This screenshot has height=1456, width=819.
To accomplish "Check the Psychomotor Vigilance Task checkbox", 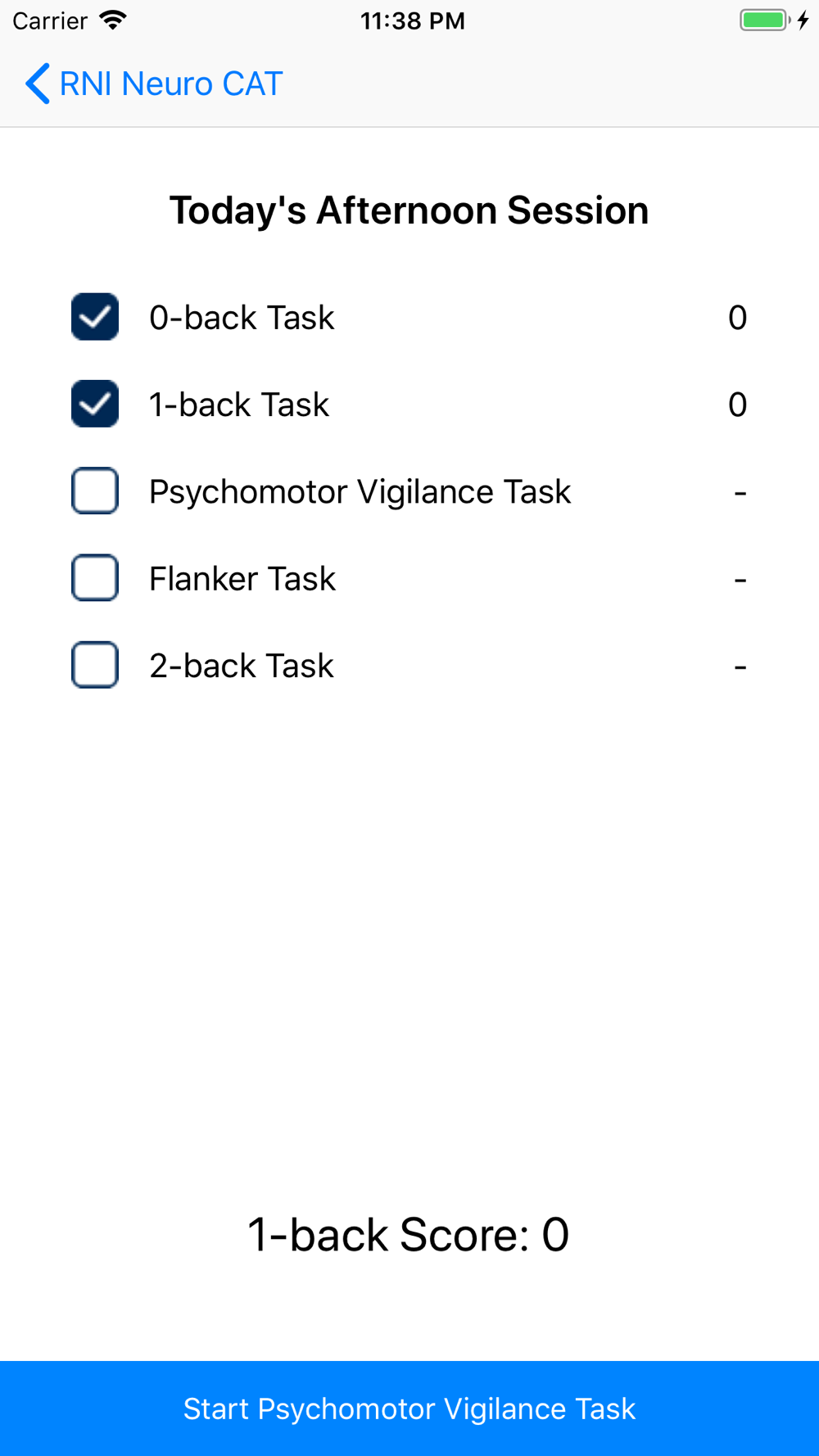I will click(x=95, y=491).
